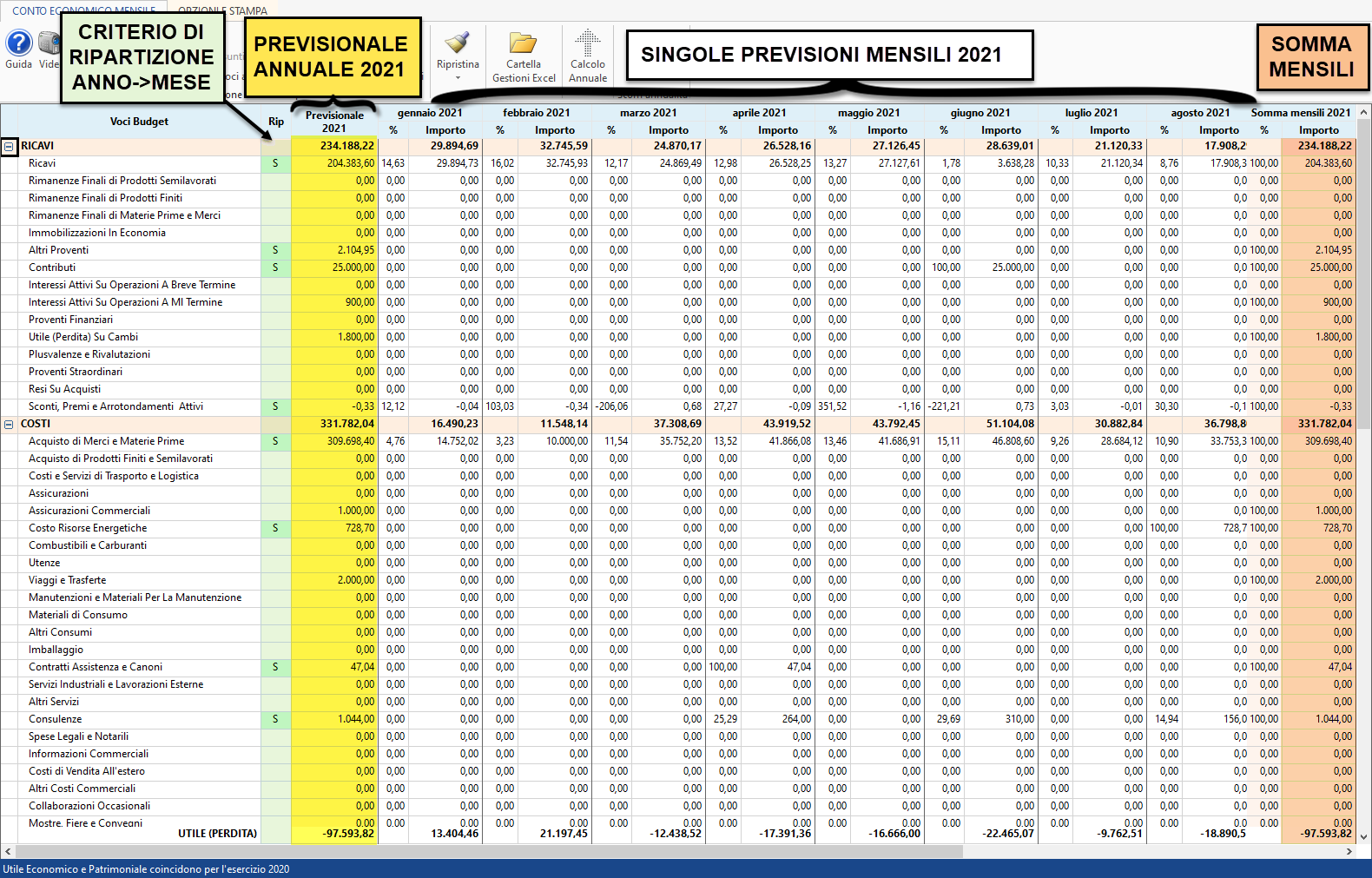
Task: Click the horizontal scrollbar right arrow
Action: click(1349, 851)
